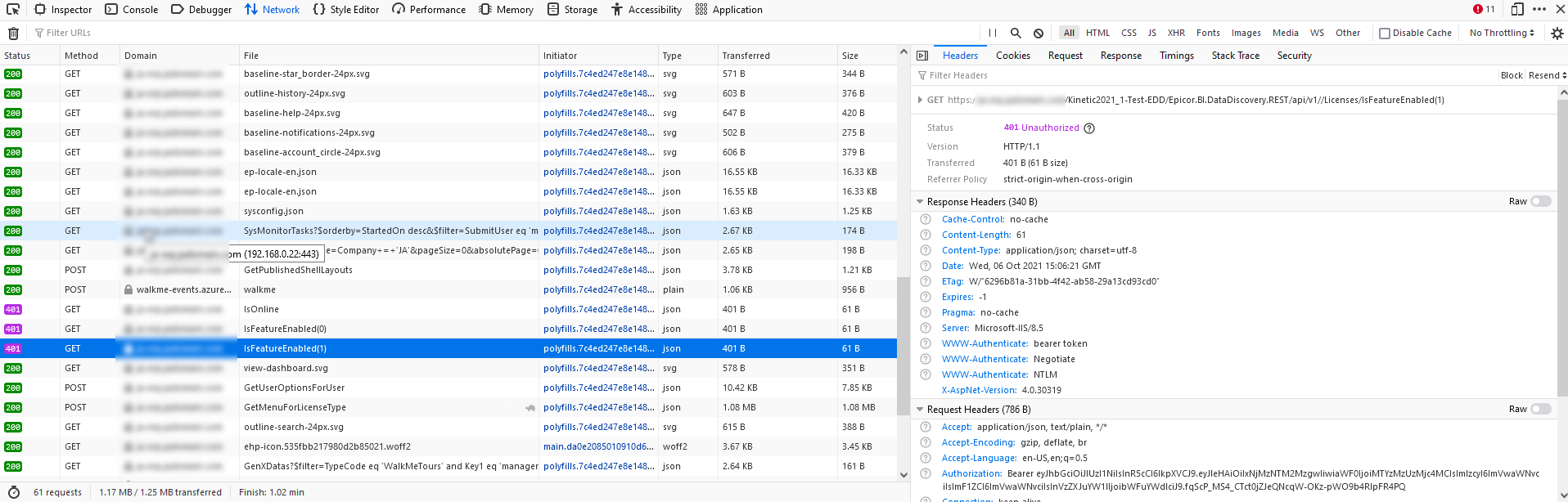
Task: Click the Filter Headers input field
Action: 1207,75
